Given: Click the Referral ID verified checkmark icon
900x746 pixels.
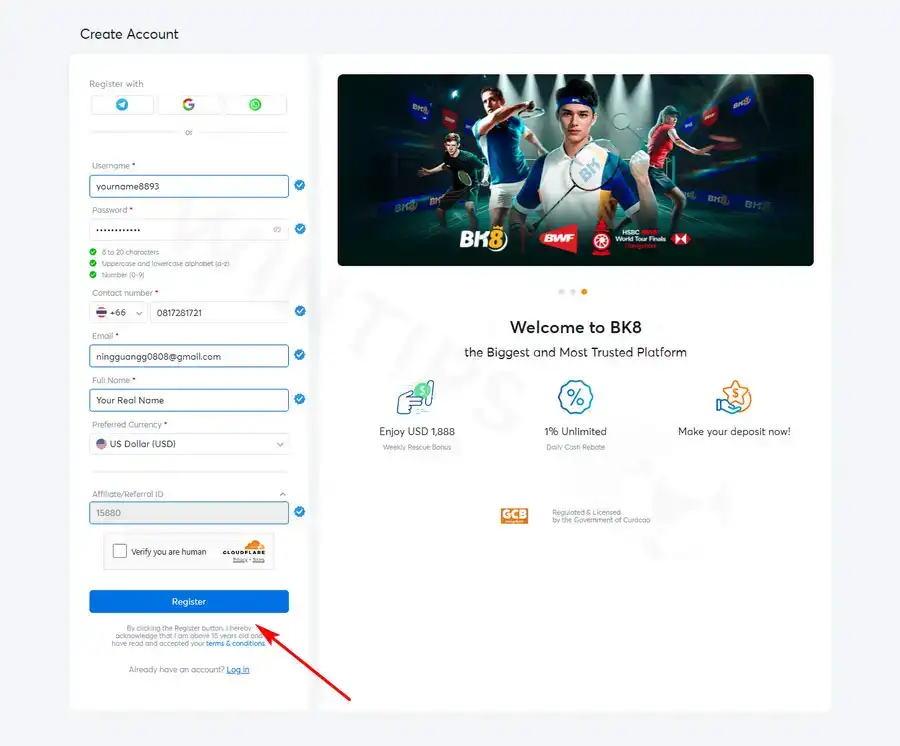Looking at the screenshot, I should click(300, 512).
